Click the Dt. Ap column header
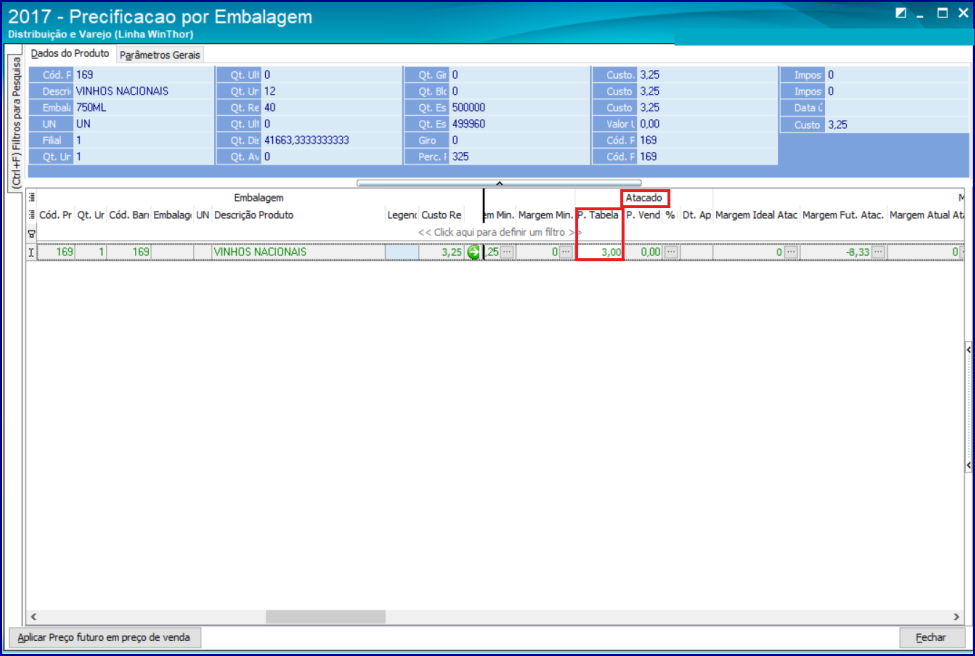 coord(696,215)
